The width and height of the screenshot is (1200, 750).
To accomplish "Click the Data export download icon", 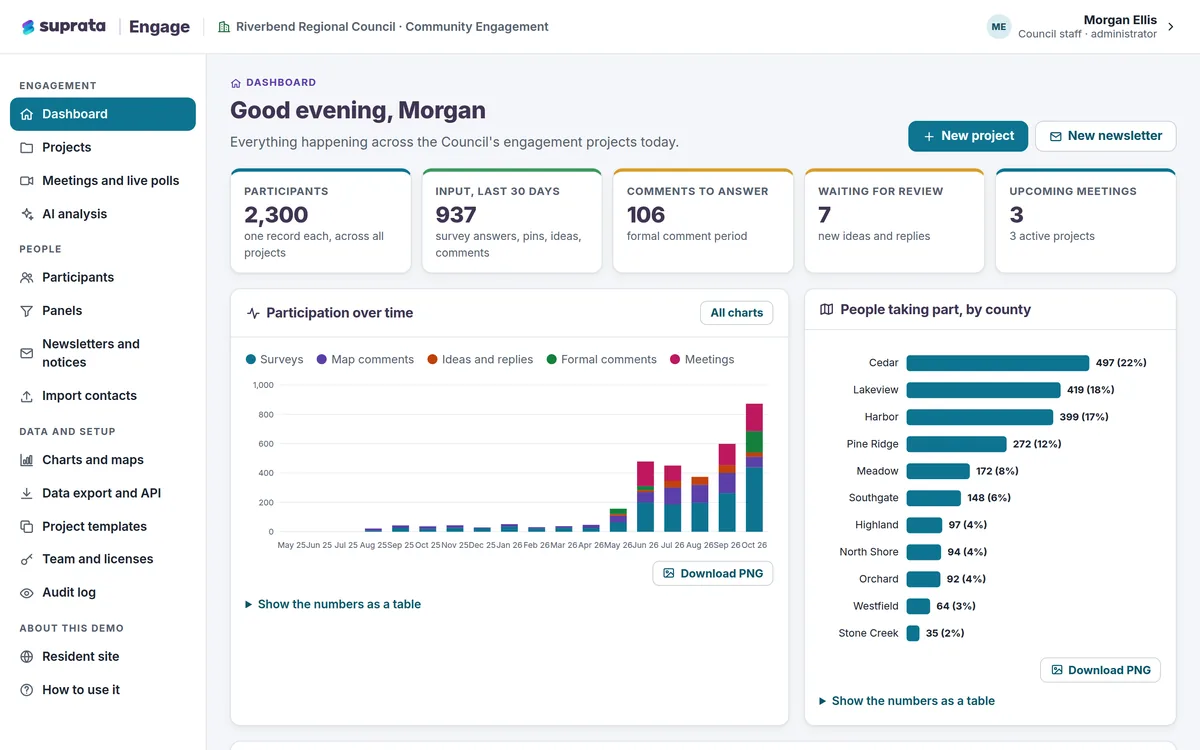I will 27,493.
